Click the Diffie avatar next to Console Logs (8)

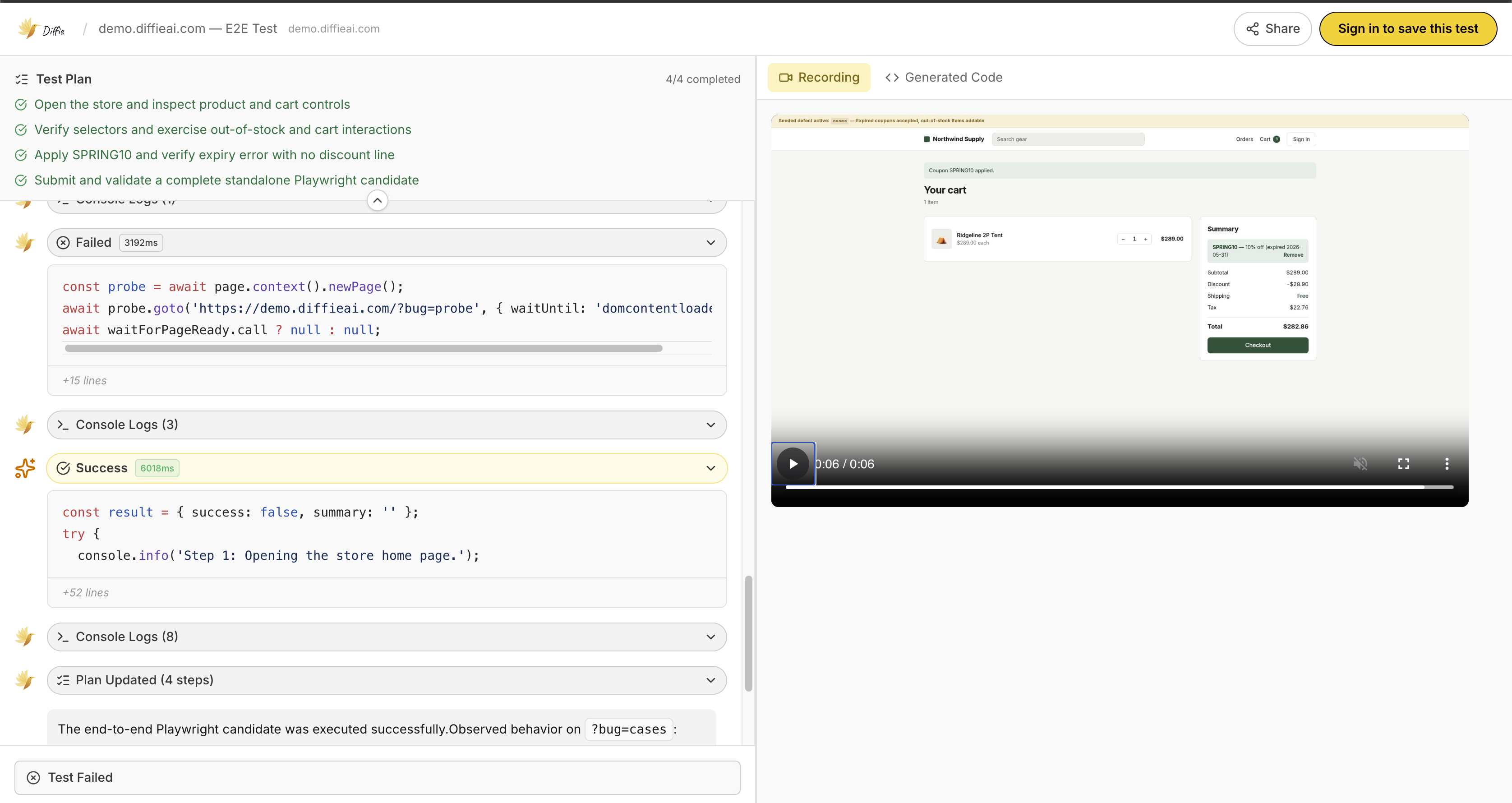[25, 636]
